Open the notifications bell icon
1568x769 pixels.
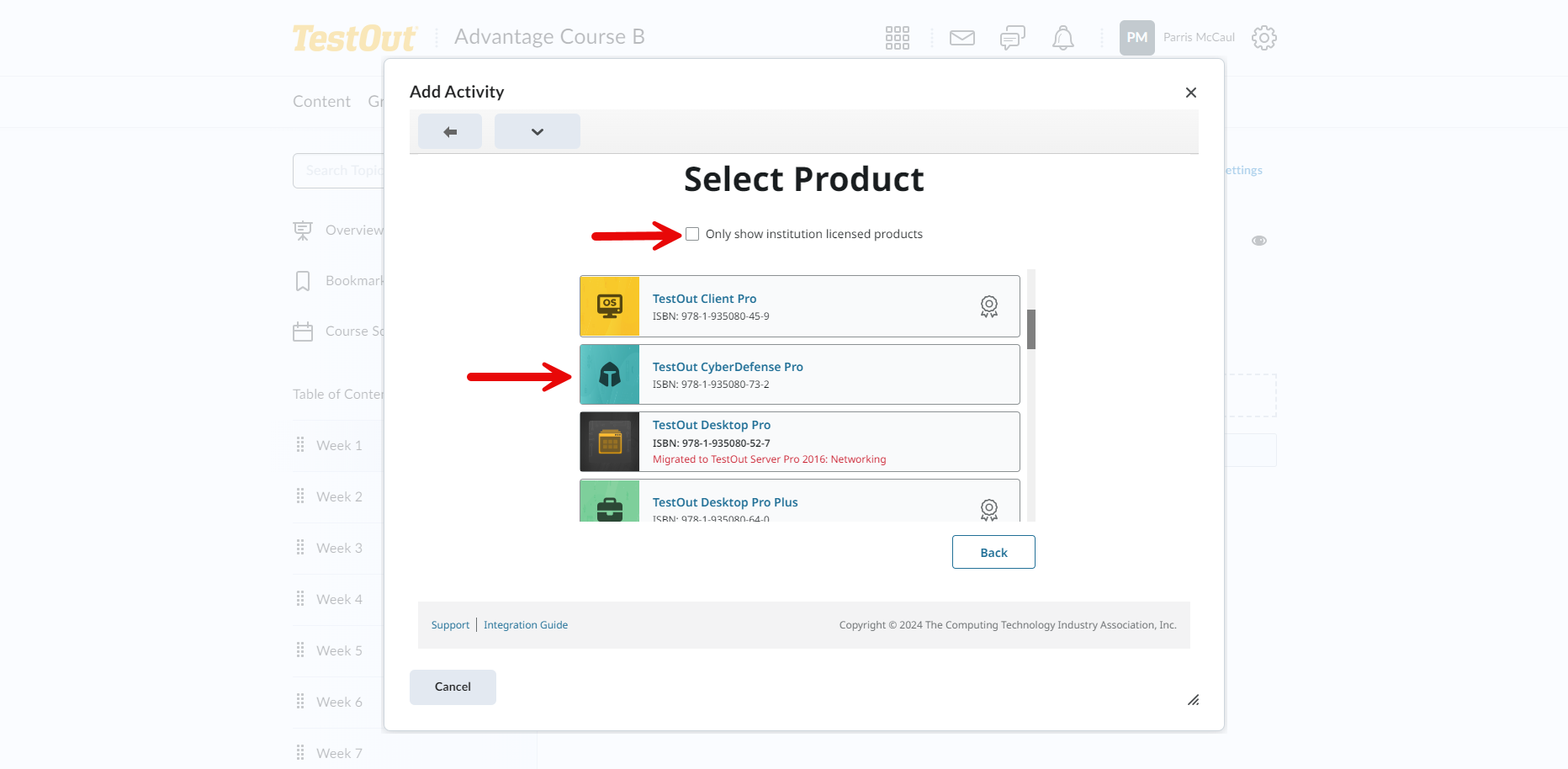coord(1063,38)
